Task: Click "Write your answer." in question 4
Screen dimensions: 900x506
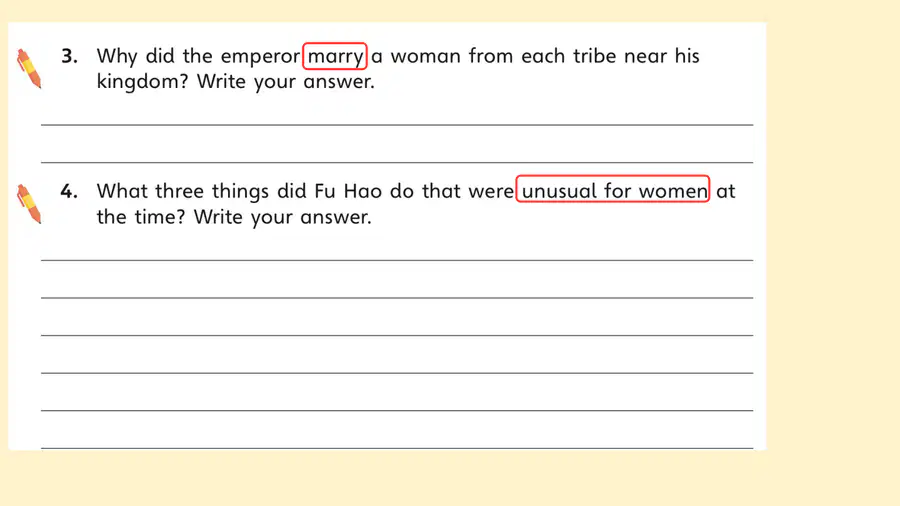Action: tap(282, 218)
